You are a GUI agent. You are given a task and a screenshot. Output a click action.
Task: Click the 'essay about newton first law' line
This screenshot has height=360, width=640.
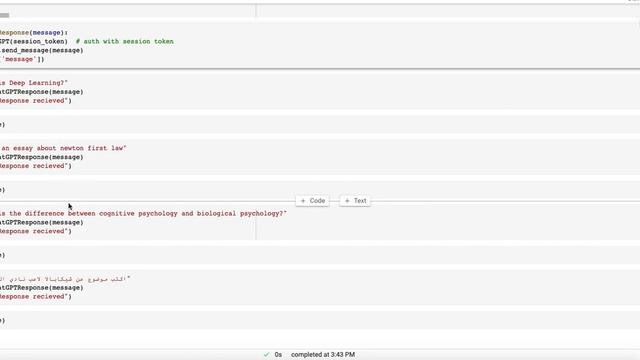click(x=63, y=148)
